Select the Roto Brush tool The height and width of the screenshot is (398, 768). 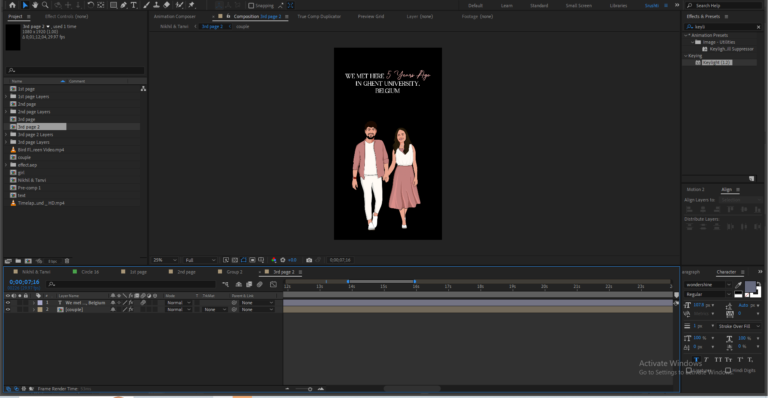click(179, 5)
